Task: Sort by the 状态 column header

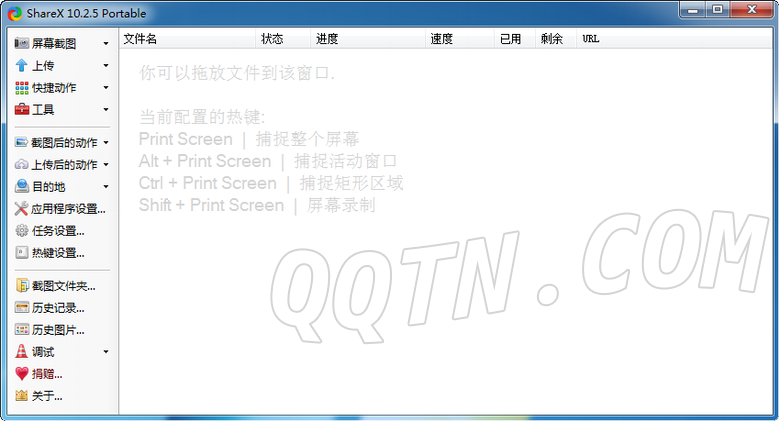Action: (283, 39)
